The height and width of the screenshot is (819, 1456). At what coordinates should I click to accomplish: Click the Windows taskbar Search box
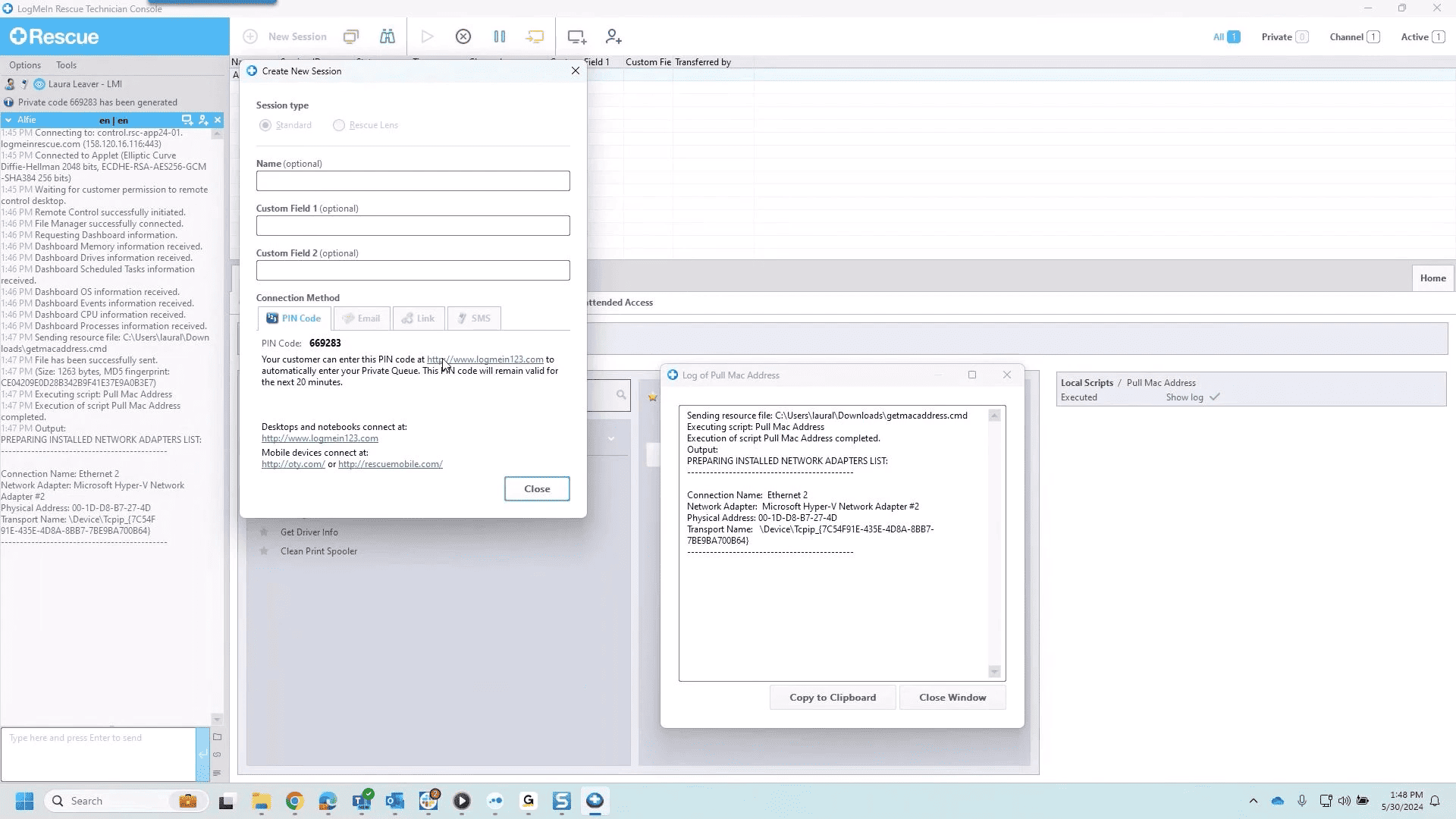[x=126, y=801]
